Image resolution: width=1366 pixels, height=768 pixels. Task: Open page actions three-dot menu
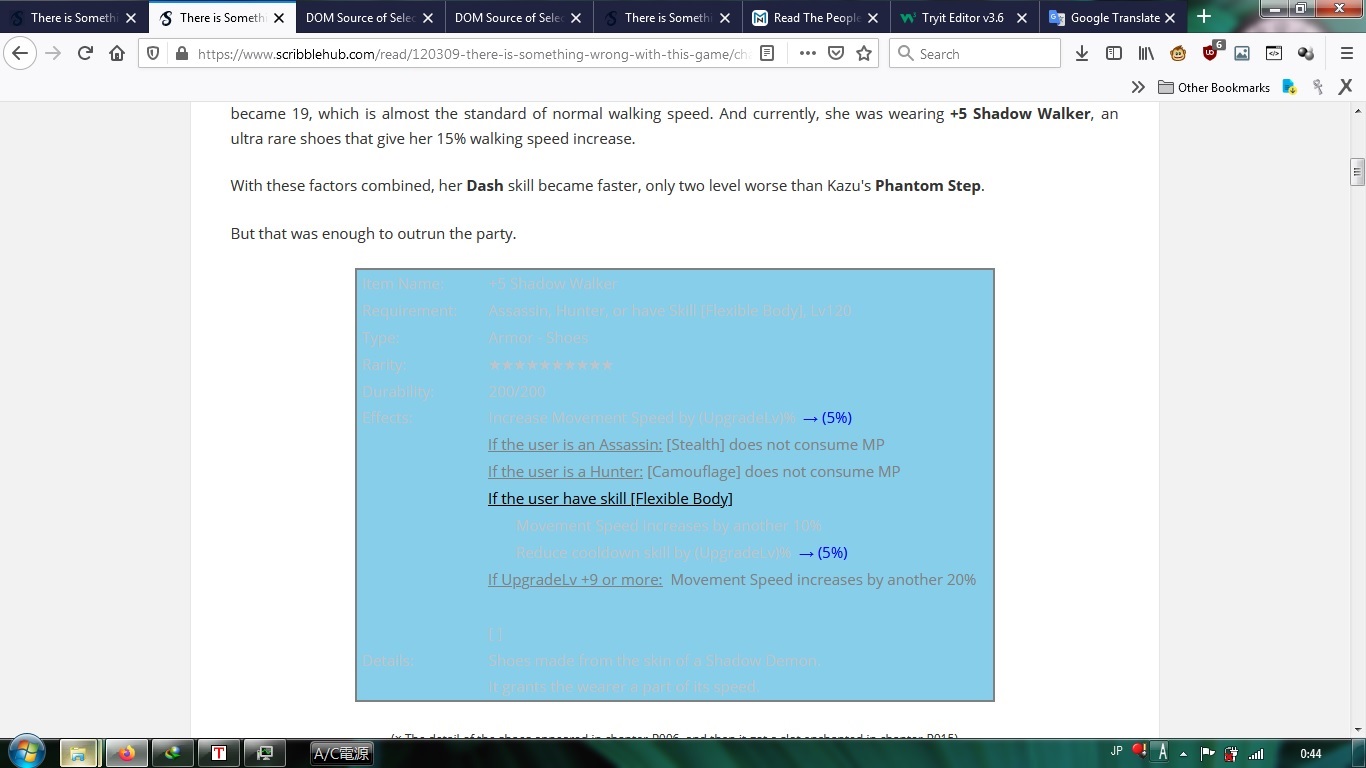[x=807, y=54]
